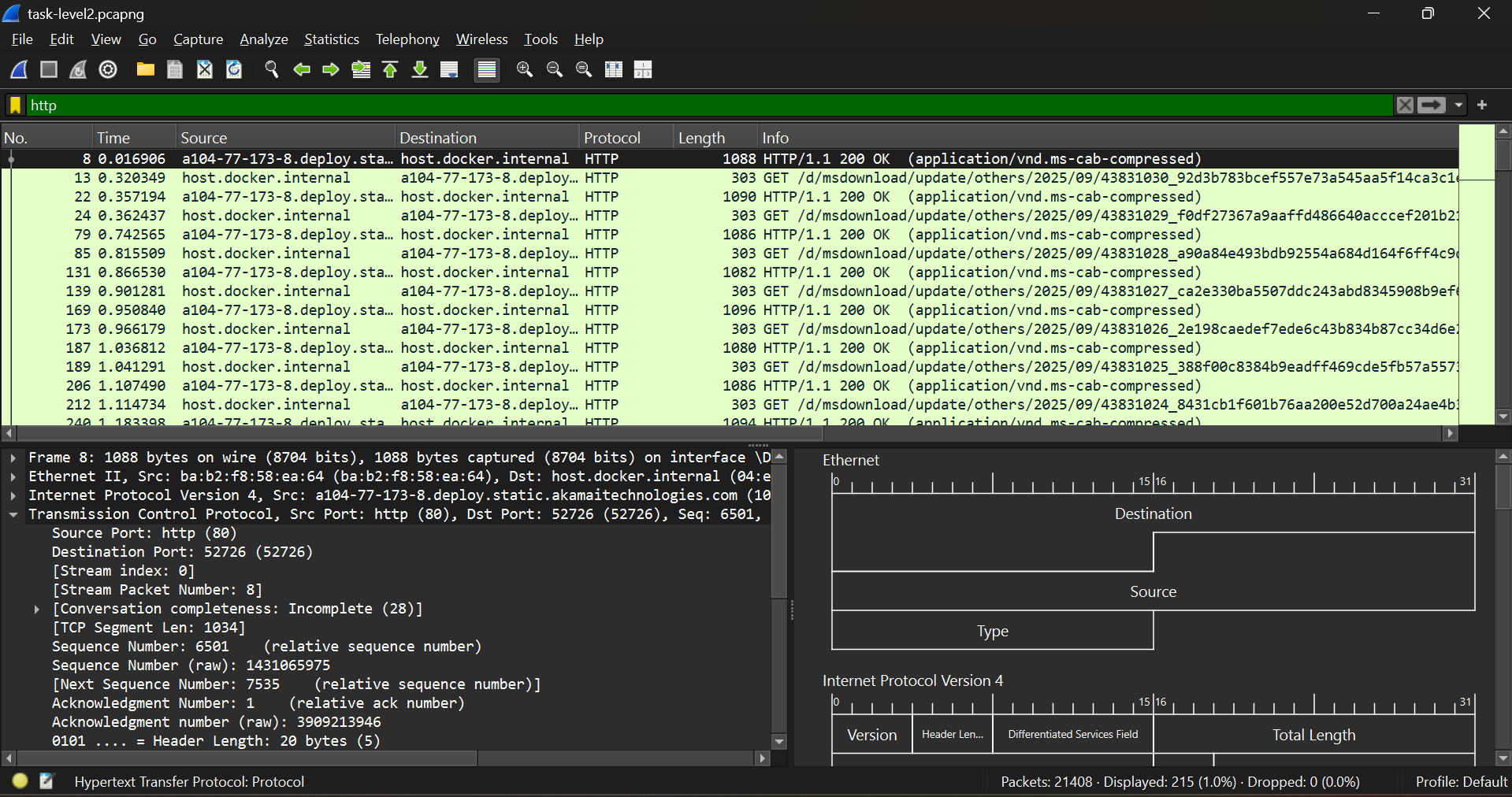
Task: Open capture options gear icon
Action: tap(108, 69)
